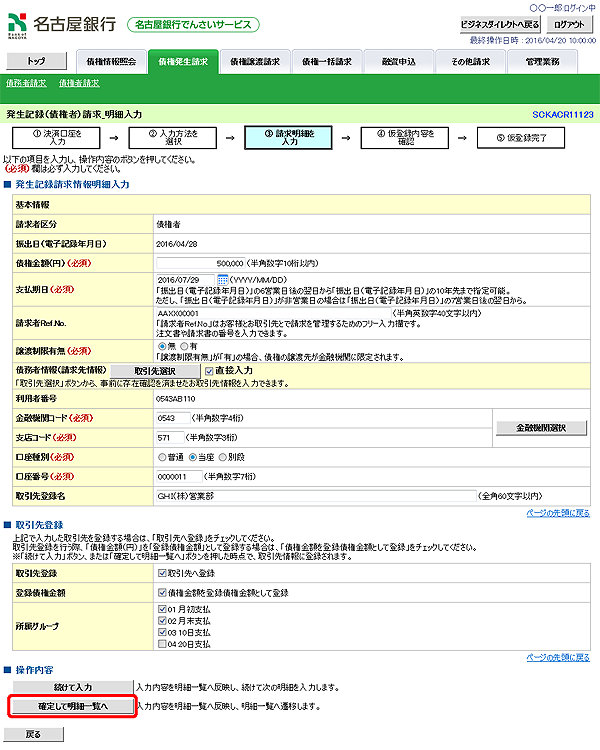600x750 pixels.
Task: Select 普通 account type
Action: (x=162, y=457)
